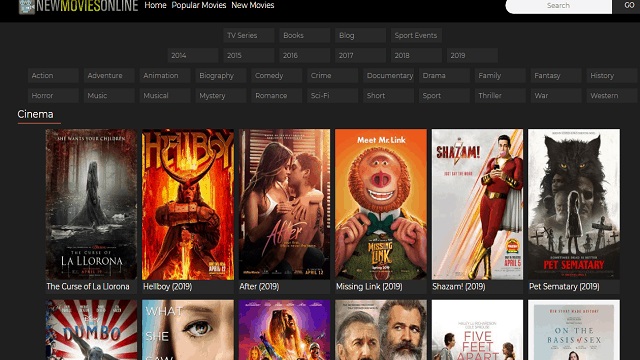Click the Shazam! (2019) title link
The image size is (640, 360).
pos(459,287)
